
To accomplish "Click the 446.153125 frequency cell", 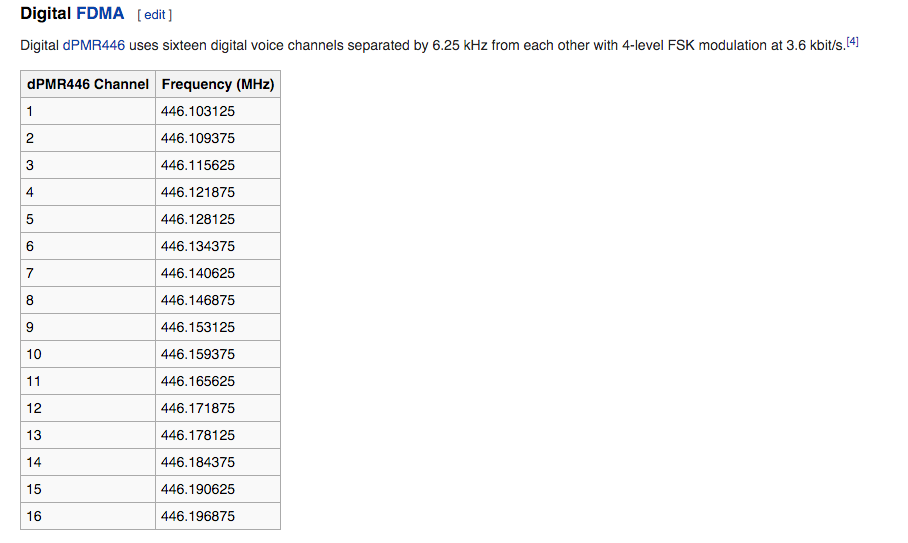I will pyautogui.click(x=198, y=327).
